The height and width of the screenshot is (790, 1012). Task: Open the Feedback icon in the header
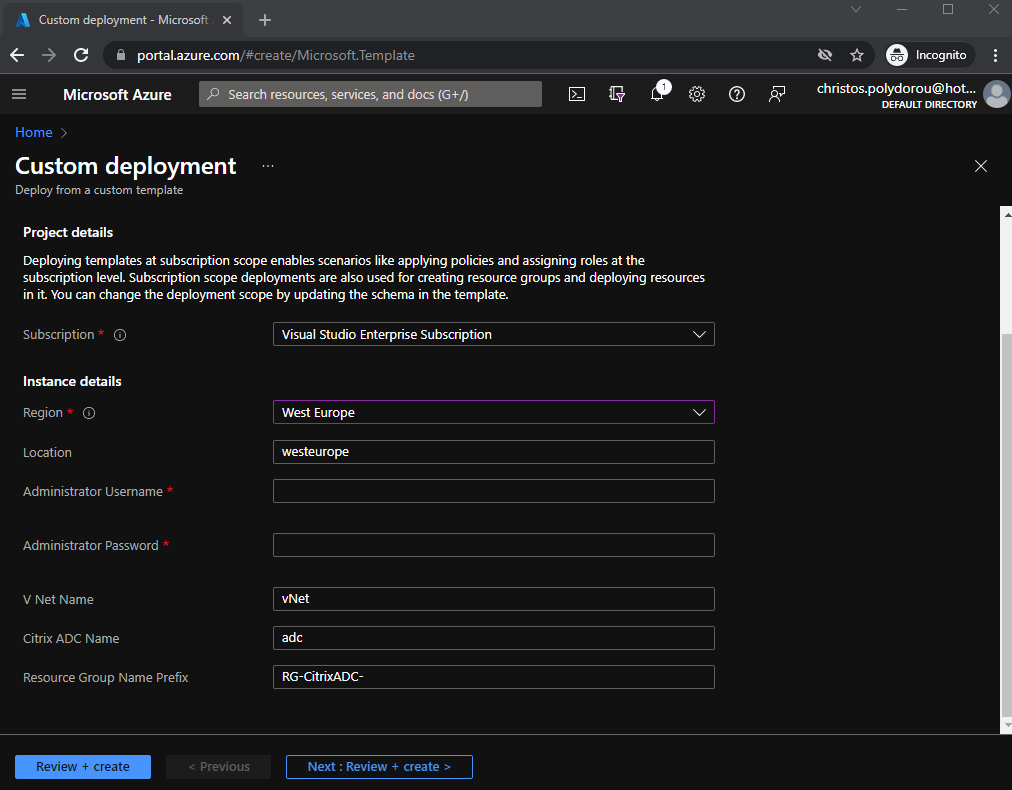(777, 94)
